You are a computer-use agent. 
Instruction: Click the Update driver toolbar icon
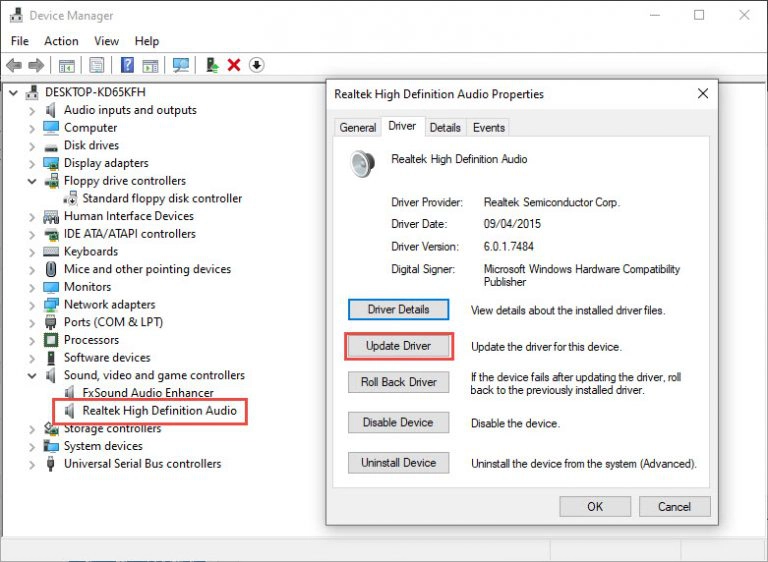[x=212, y=65]
